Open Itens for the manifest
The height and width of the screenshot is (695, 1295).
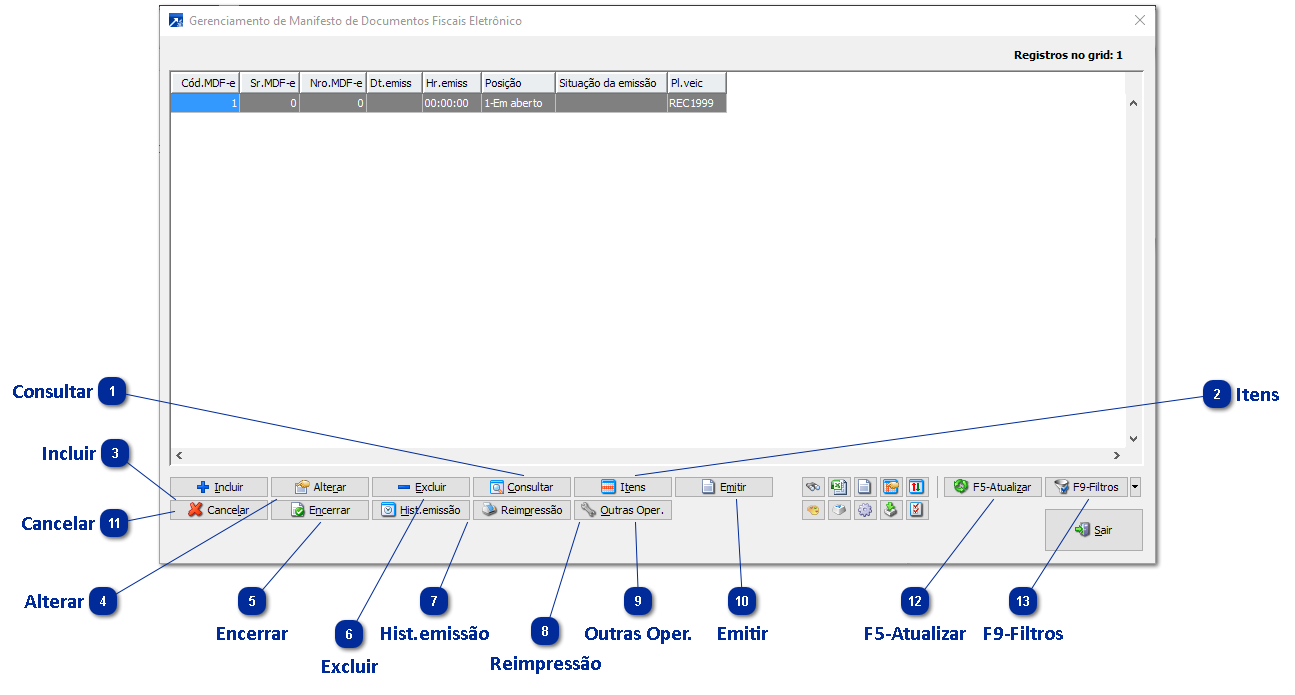click(623, 487)
